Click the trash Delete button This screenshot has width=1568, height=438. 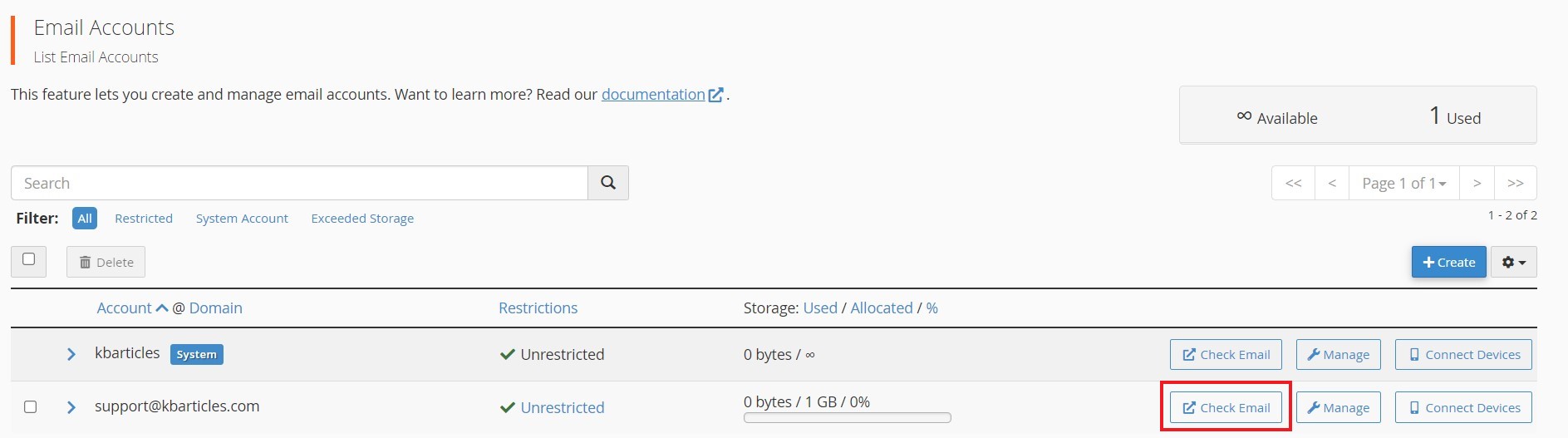point(106,262)
